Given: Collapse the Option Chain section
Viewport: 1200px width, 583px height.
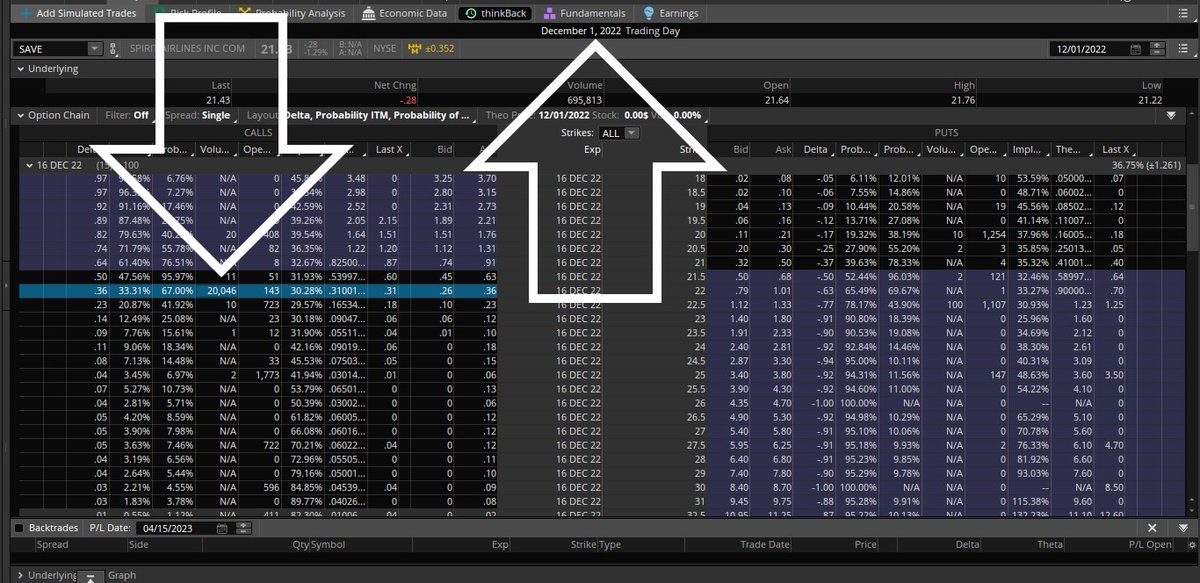Looking at the screenshot, I should pyautogui.click(x=19, y=115).
